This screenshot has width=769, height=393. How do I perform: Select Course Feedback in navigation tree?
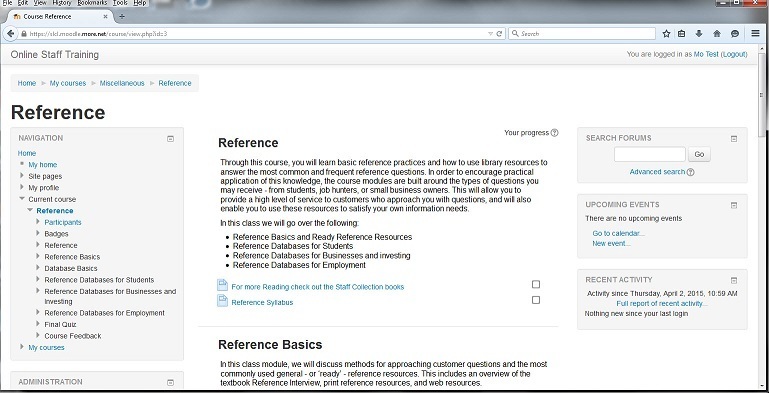pos(73,336)
